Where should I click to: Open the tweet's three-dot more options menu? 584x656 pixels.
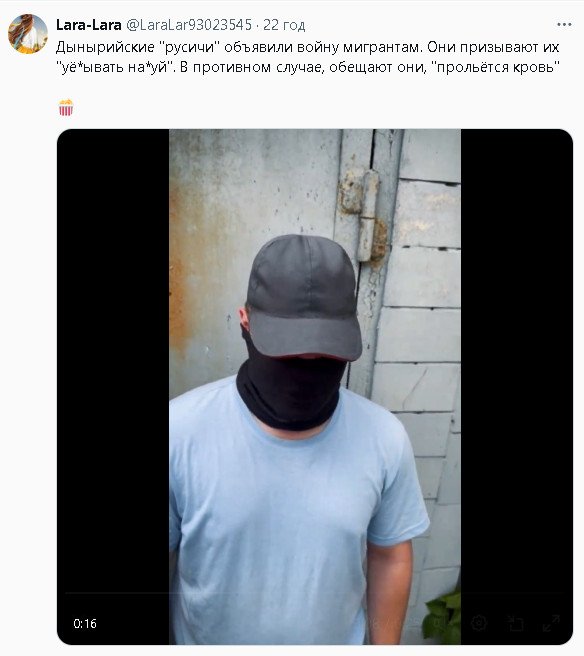click(x=564, y=25)
